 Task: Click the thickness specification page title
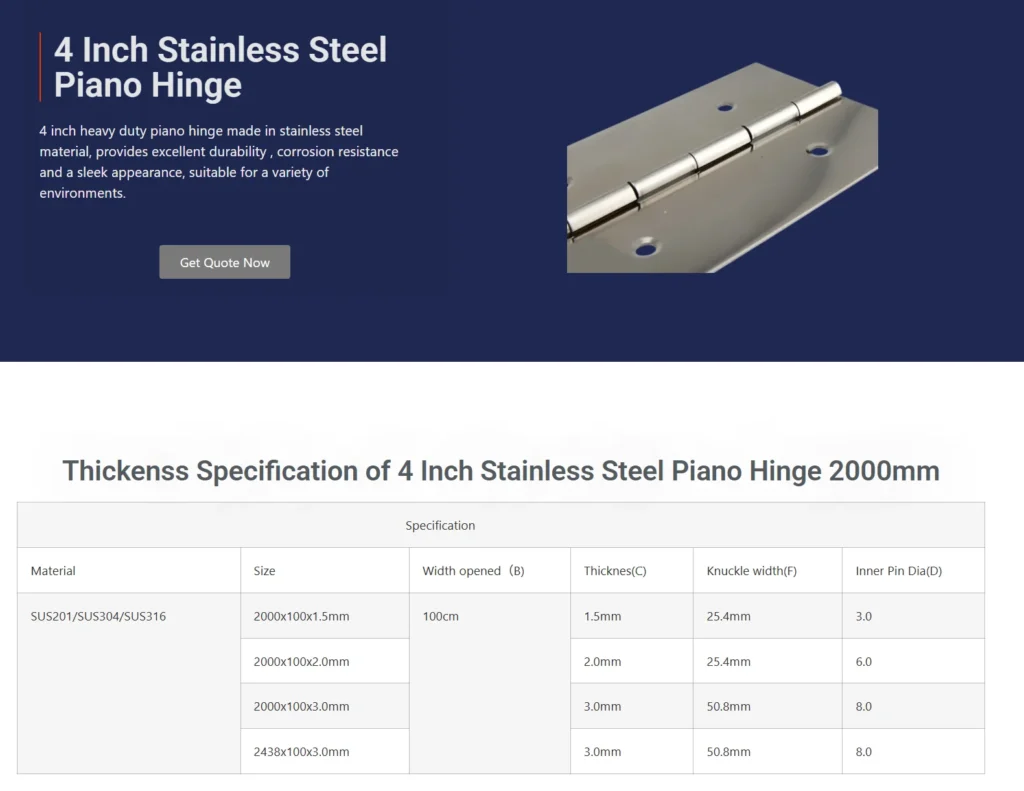501,471
